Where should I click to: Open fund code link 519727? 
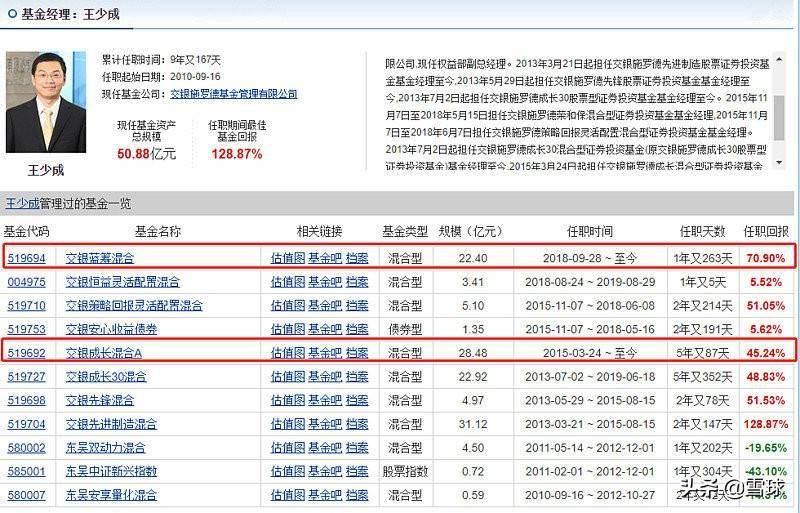[x=27, y=377]
